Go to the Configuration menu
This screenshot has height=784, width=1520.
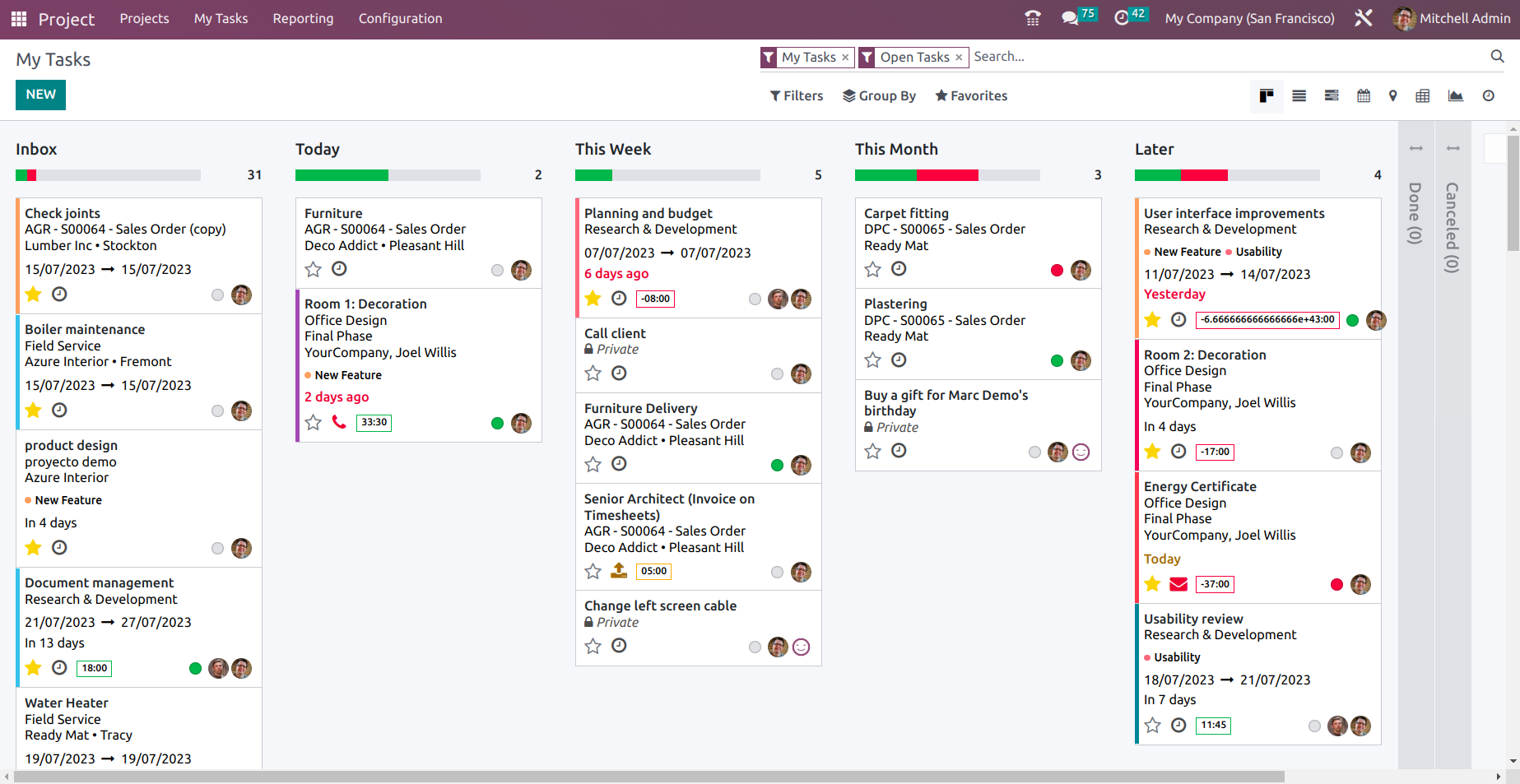click(x=400, y=18)
